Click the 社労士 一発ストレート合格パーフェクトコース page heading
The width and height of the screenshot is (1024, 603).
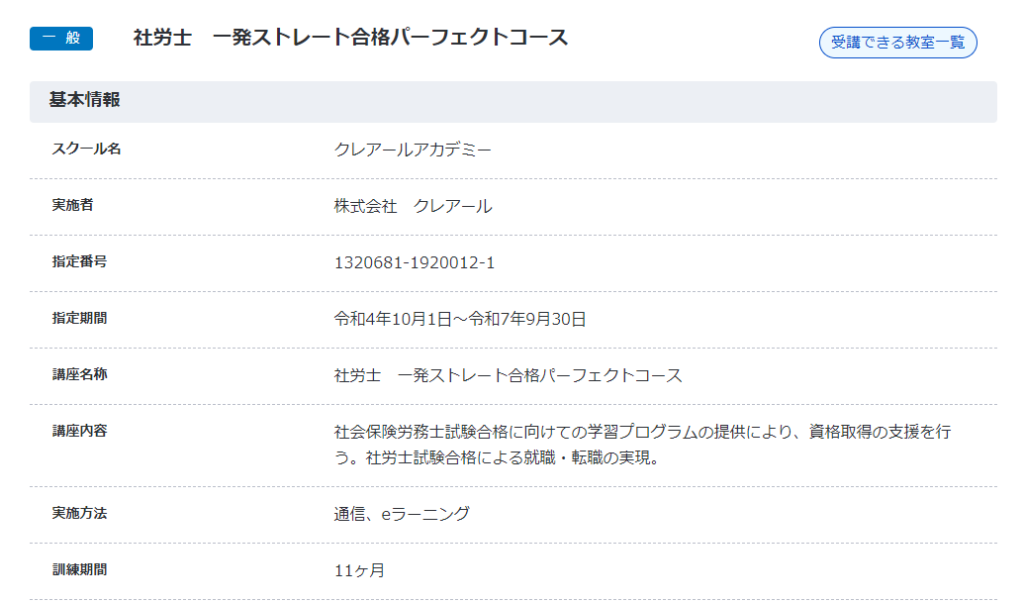[350, 38]
